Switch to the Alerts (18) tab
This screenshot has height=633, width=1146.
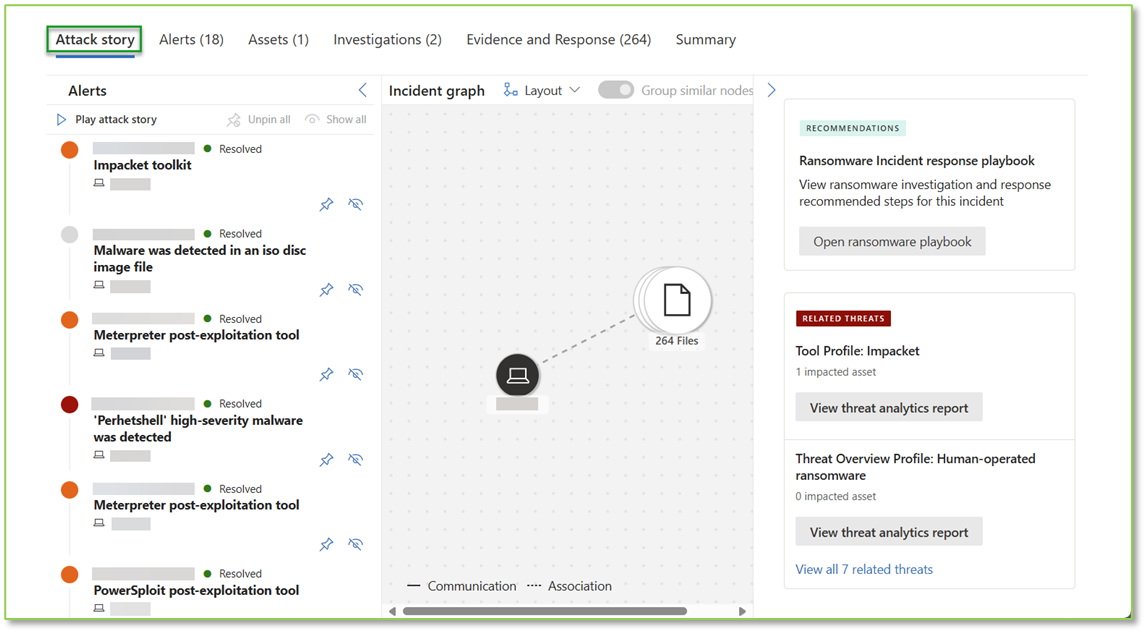click(191, 39)
